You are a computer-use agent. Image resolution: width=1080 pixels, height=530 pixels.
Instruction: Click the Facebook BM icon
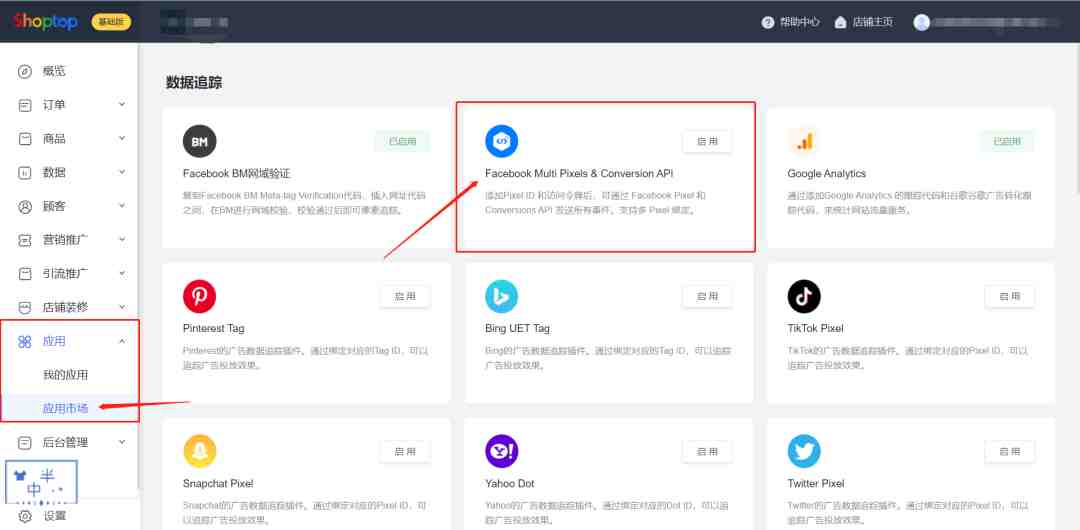tap(200, 141)
